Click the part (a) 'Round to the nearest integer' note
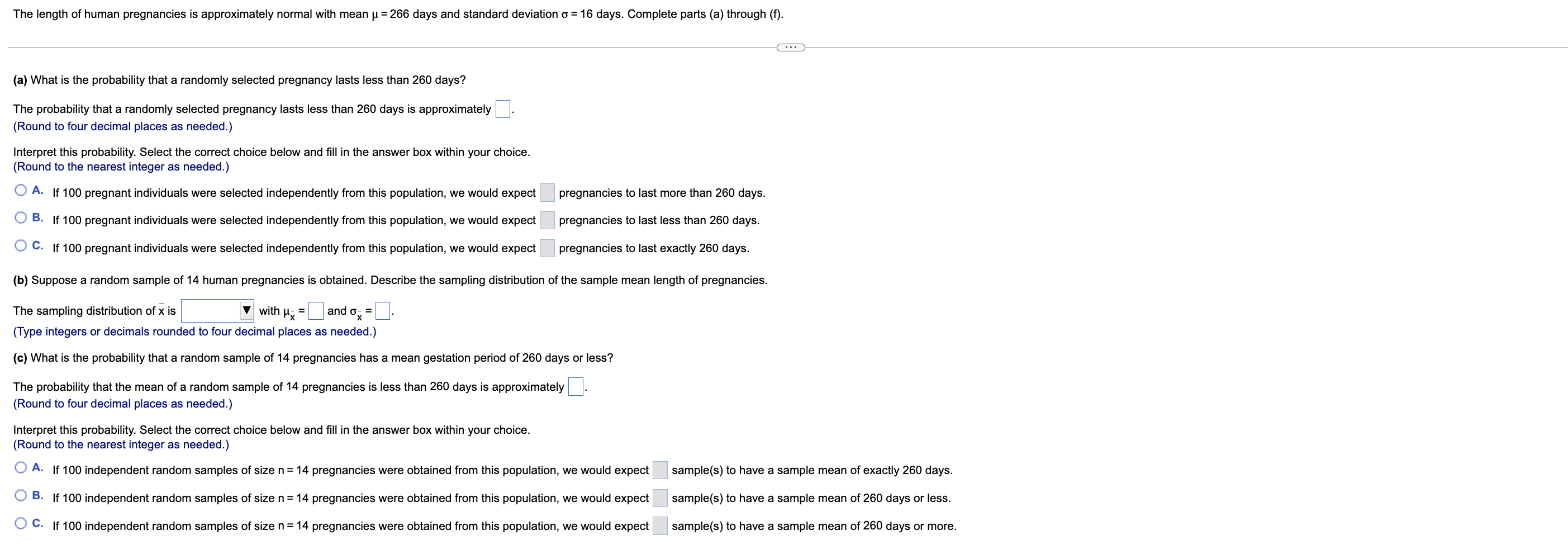1568x549 pixels. point(121,167)
